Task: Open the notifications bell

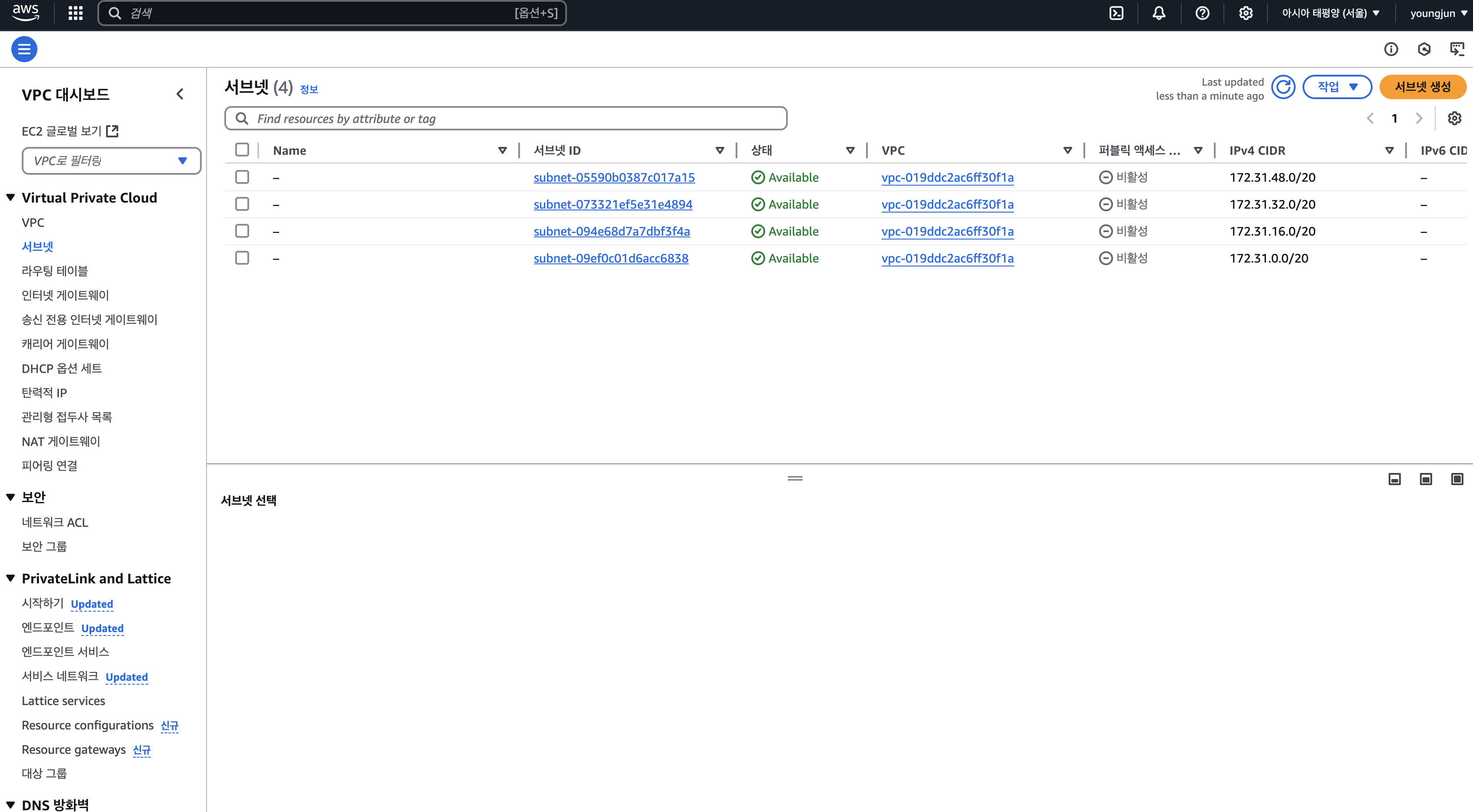Action: pyautogui.click(x=1159, y=13)
